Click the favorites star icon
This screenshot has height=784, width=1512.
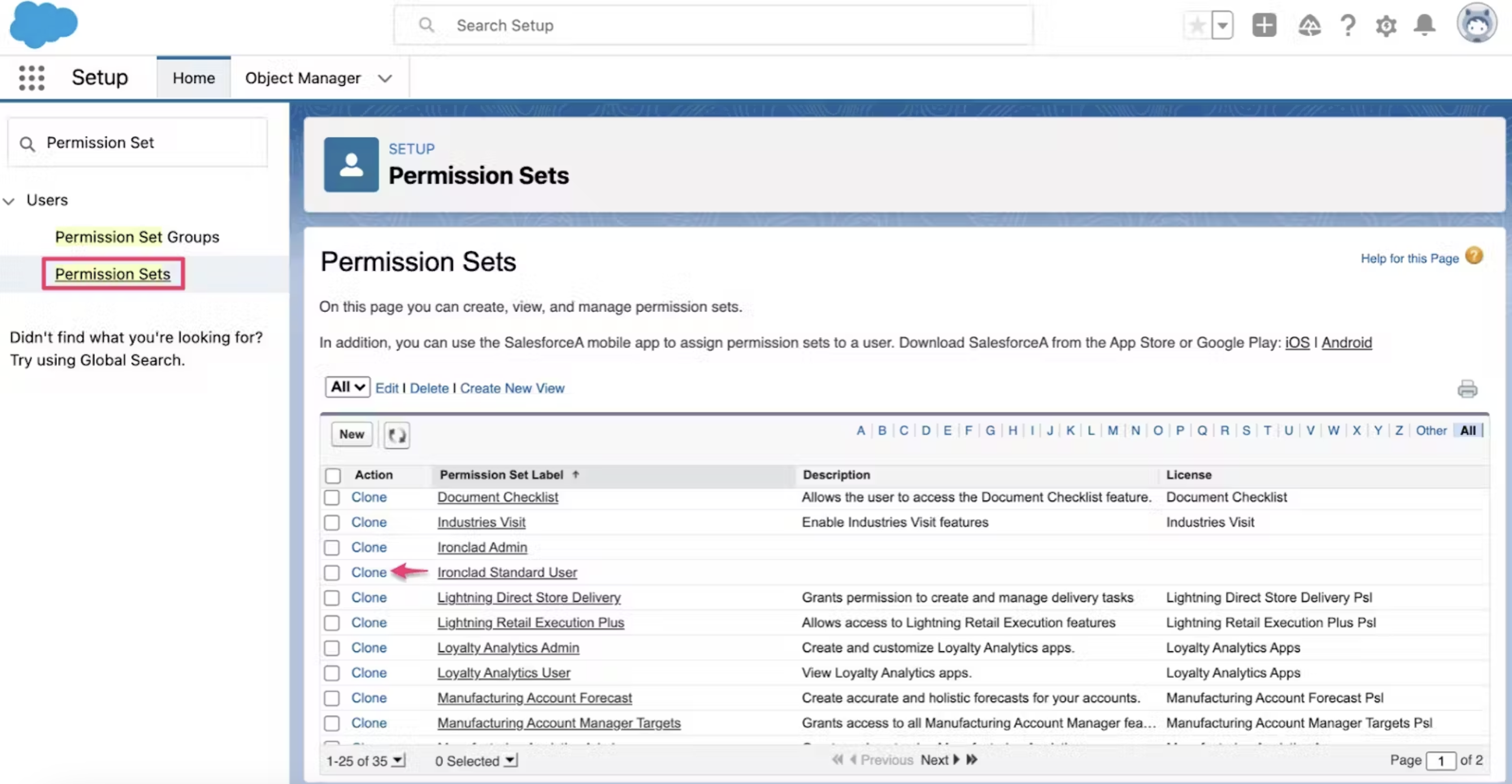[1197, 25]
